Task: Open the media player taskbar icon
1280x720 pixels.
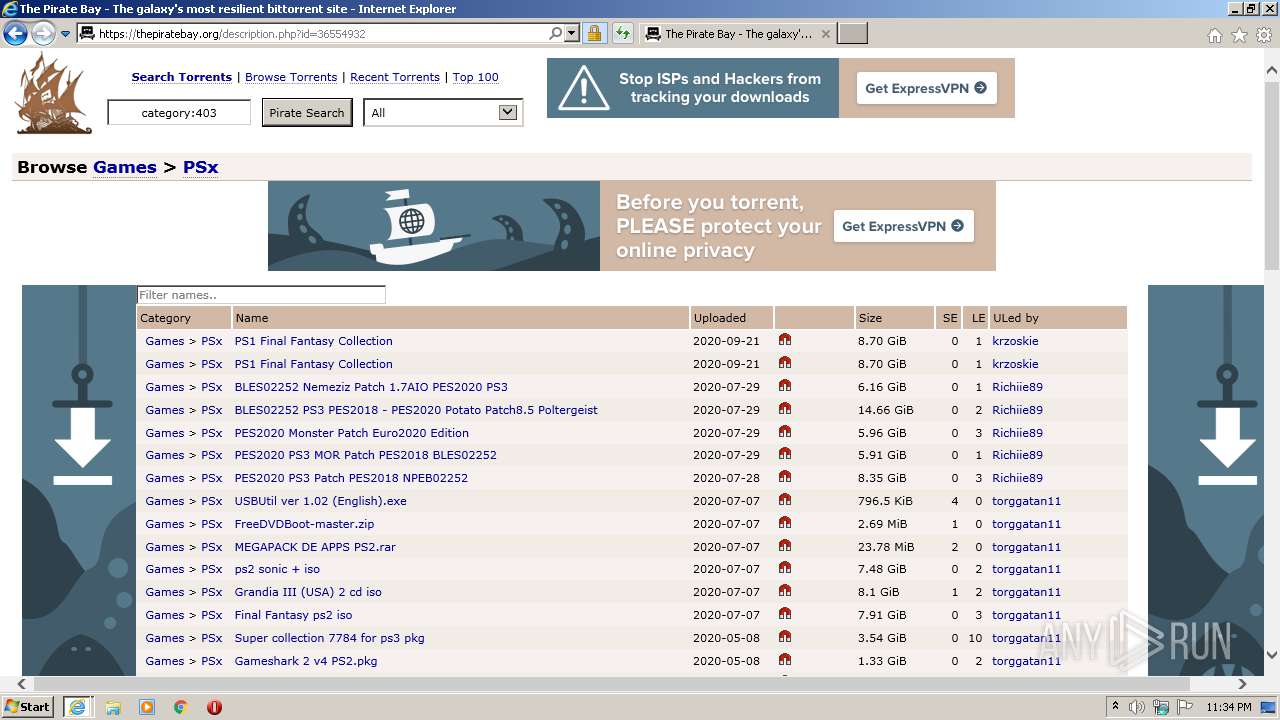Action: pos(147,707)
